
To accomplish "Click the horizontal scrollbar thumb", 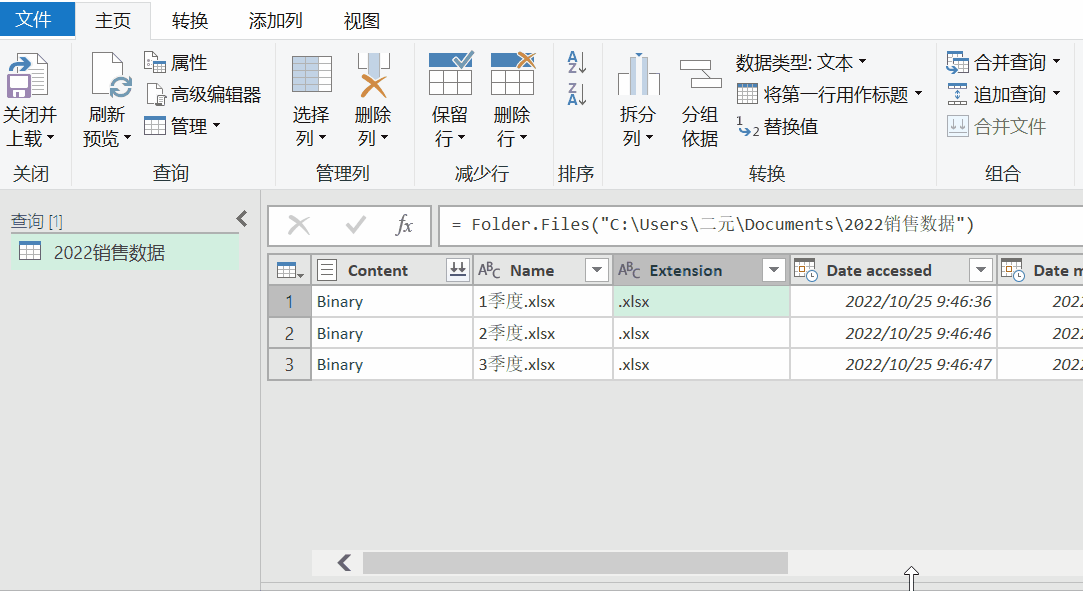I will (x=575, y=563).
